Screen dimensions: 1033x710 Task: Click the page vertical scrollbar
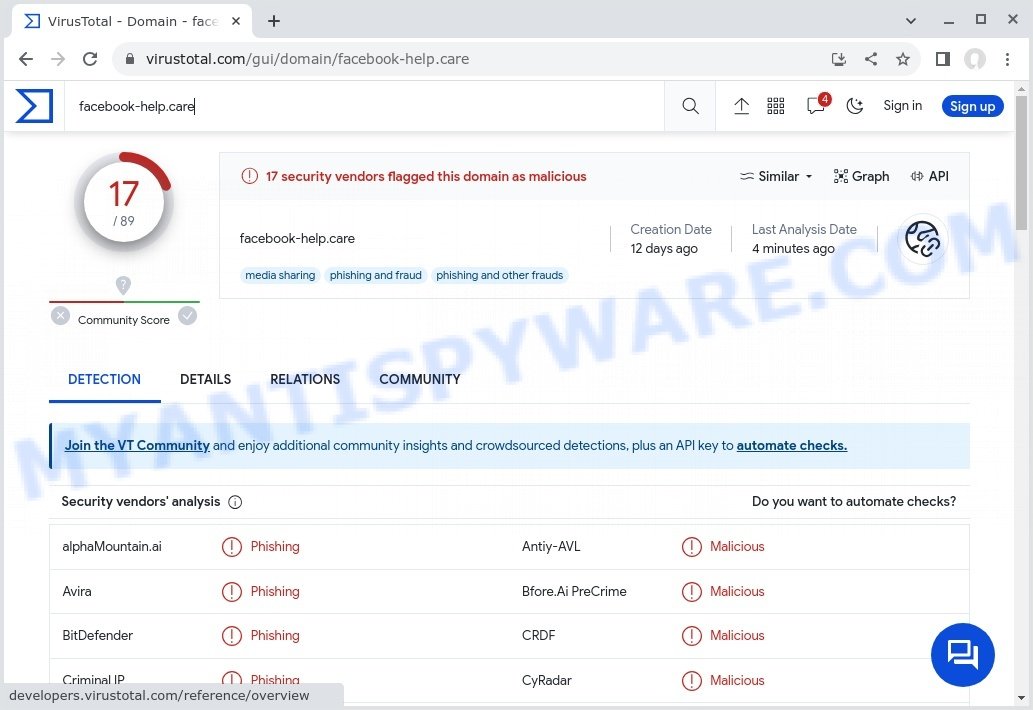pyautogui.click(x=1020, y=163)
